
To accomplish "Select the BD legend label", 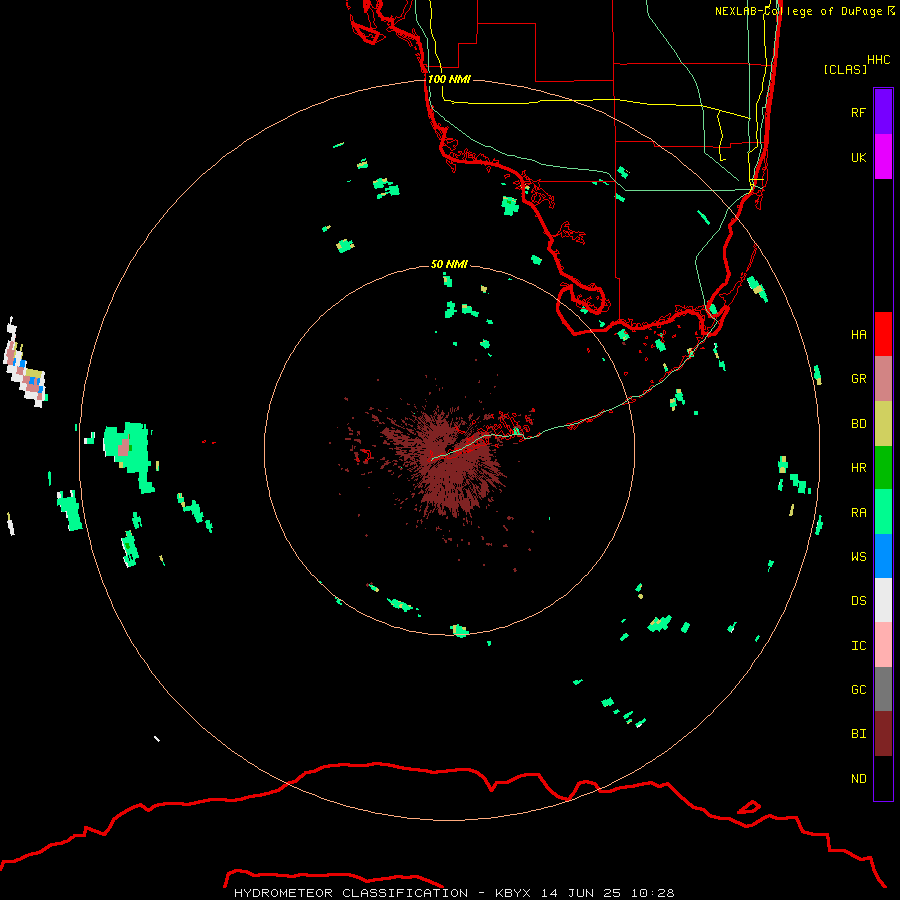I will (x=858, y=424).
